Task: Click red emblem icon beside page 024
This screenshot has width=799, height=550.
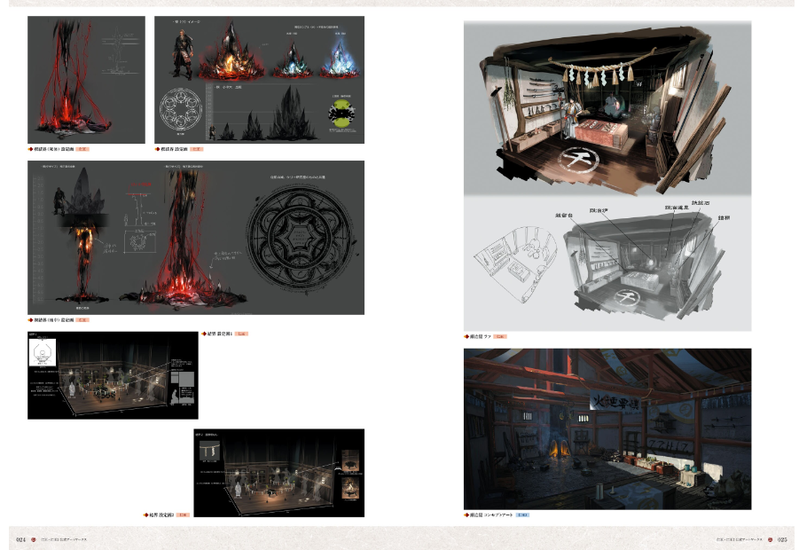Action: click(x=34, y=539)
